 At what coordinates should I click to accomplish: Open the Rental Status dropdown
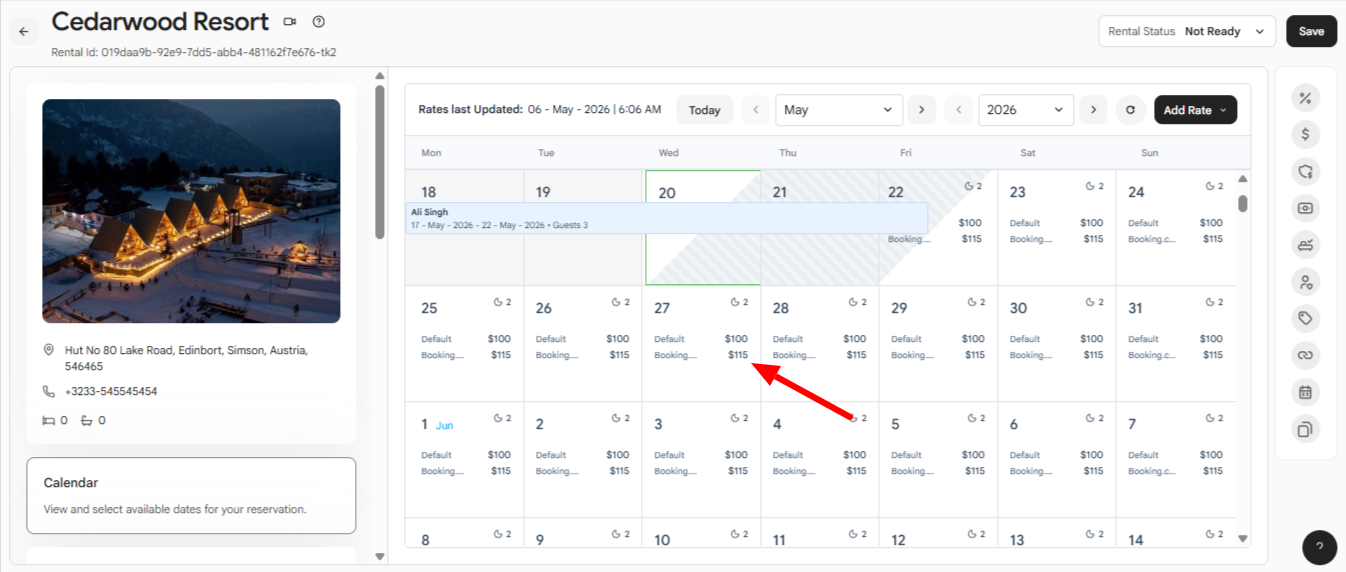(1187, 31)
